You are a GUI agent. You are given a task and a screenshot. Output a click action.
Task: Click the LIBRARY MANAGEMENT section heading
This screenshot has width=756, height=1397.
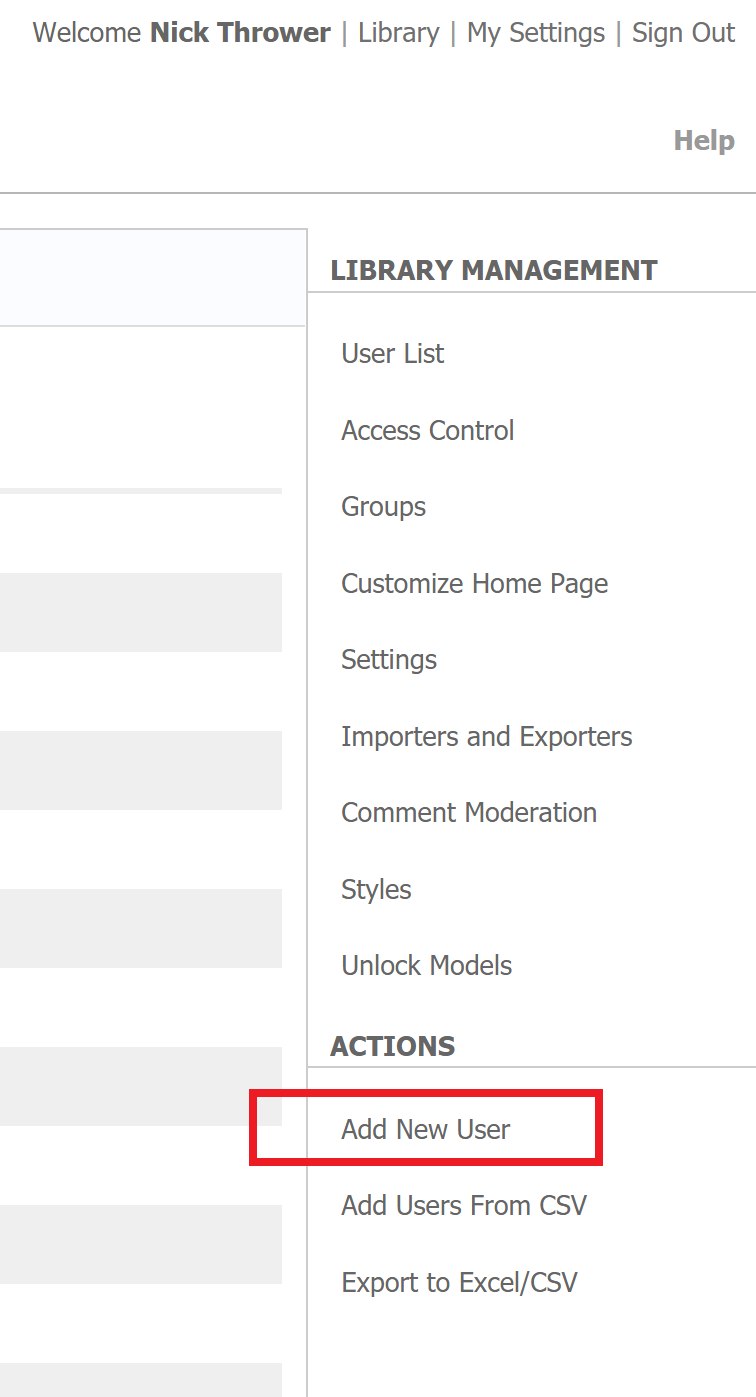[x=493, y=271]
